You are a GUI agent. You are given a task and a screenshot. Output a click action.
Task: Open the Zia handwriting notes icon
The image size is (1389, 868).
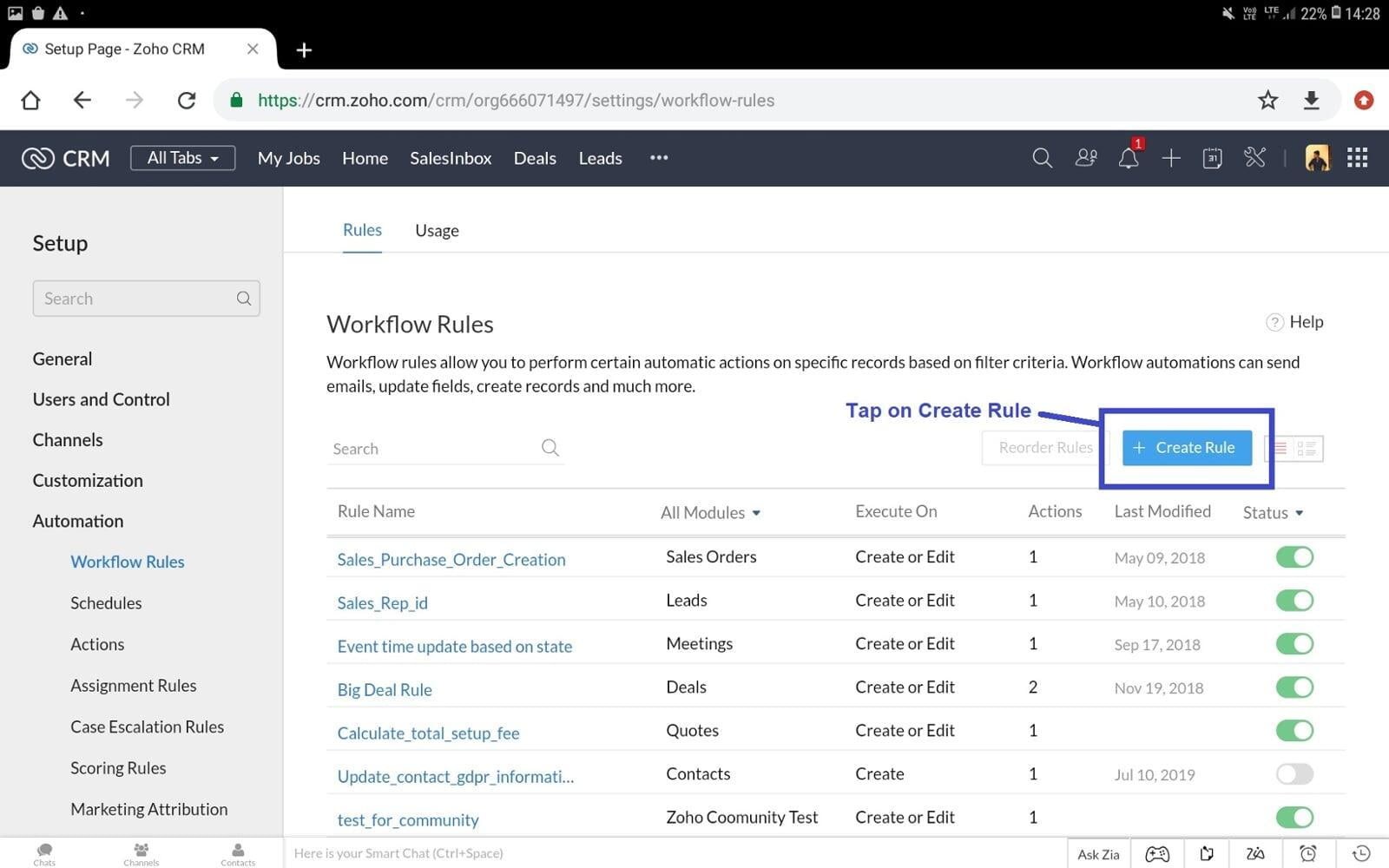[x=1255, y=854]
